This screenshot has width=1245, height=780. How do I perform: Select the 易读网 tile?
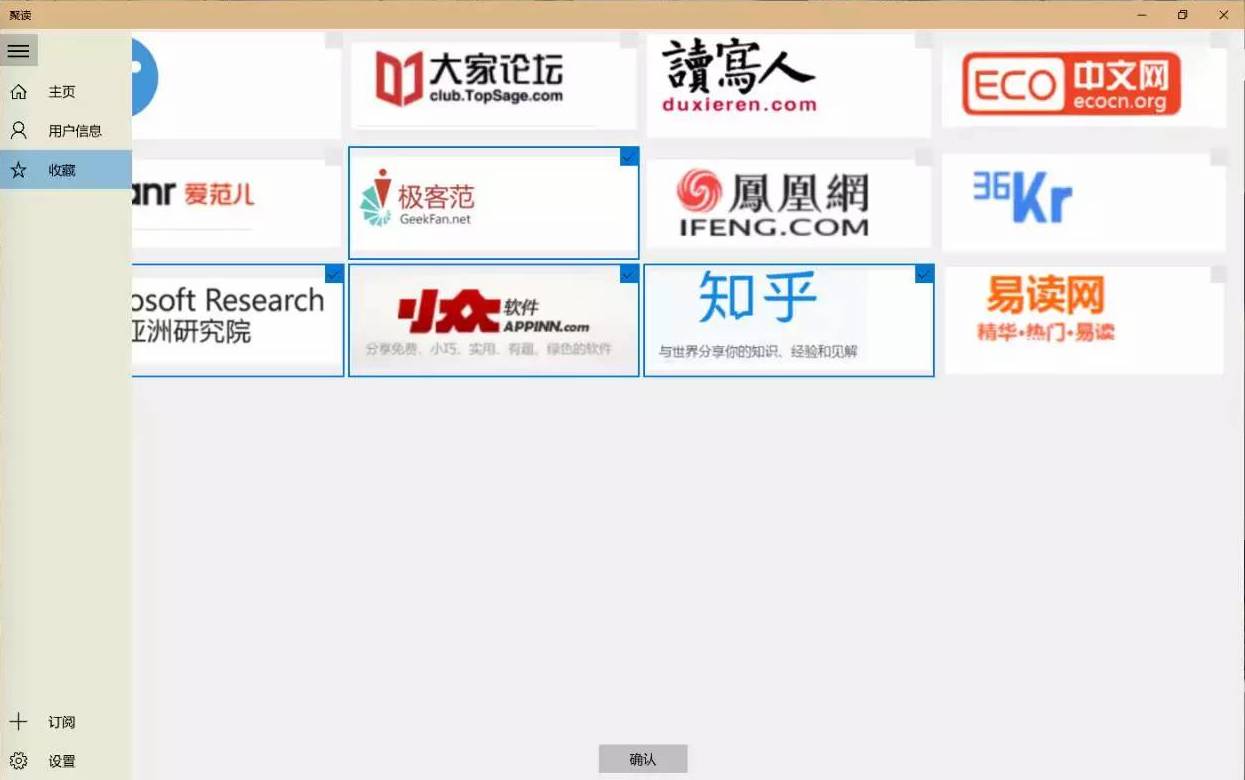coord(1084,321)
